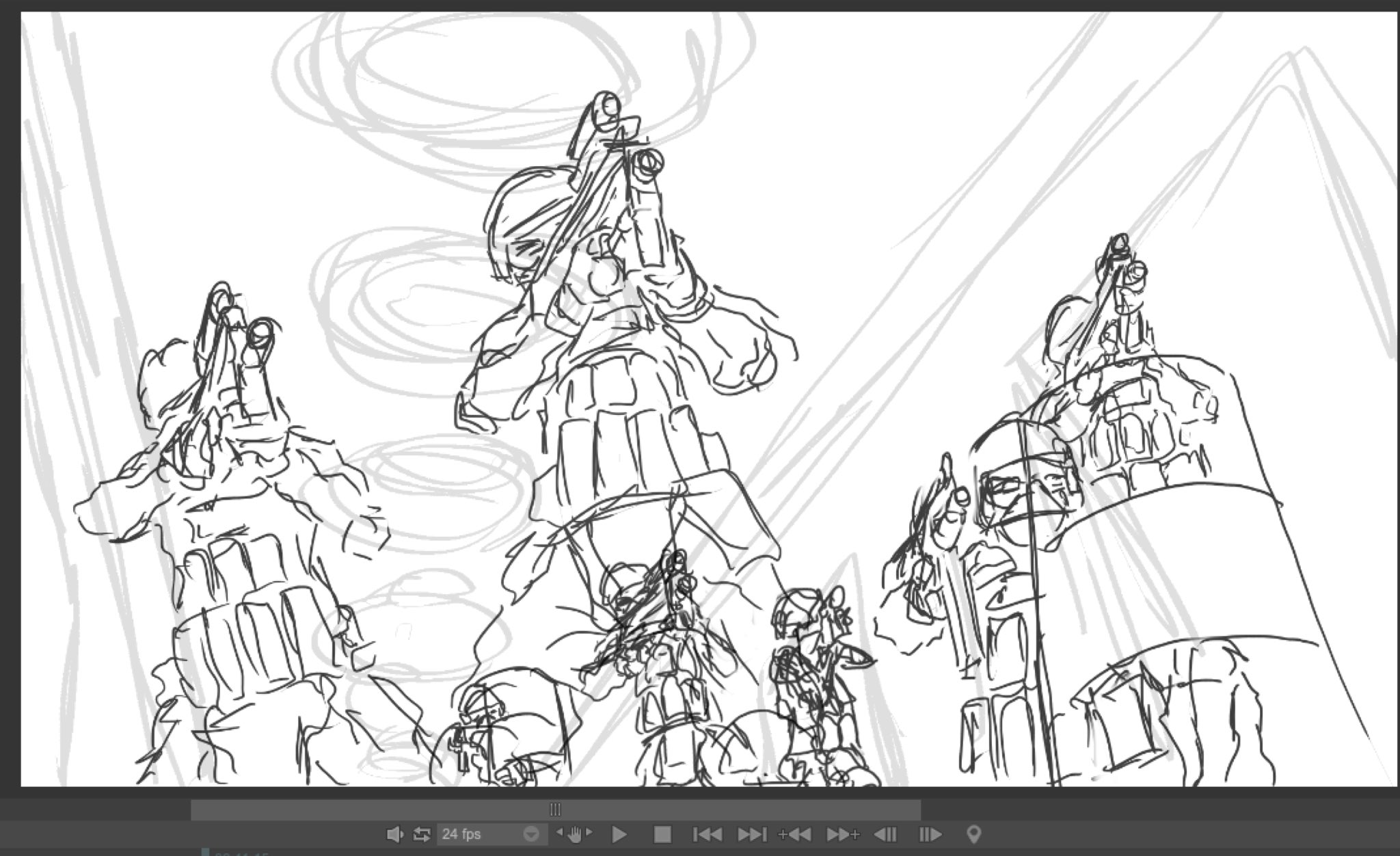Toggle loop playback button

tap(422, 834)
